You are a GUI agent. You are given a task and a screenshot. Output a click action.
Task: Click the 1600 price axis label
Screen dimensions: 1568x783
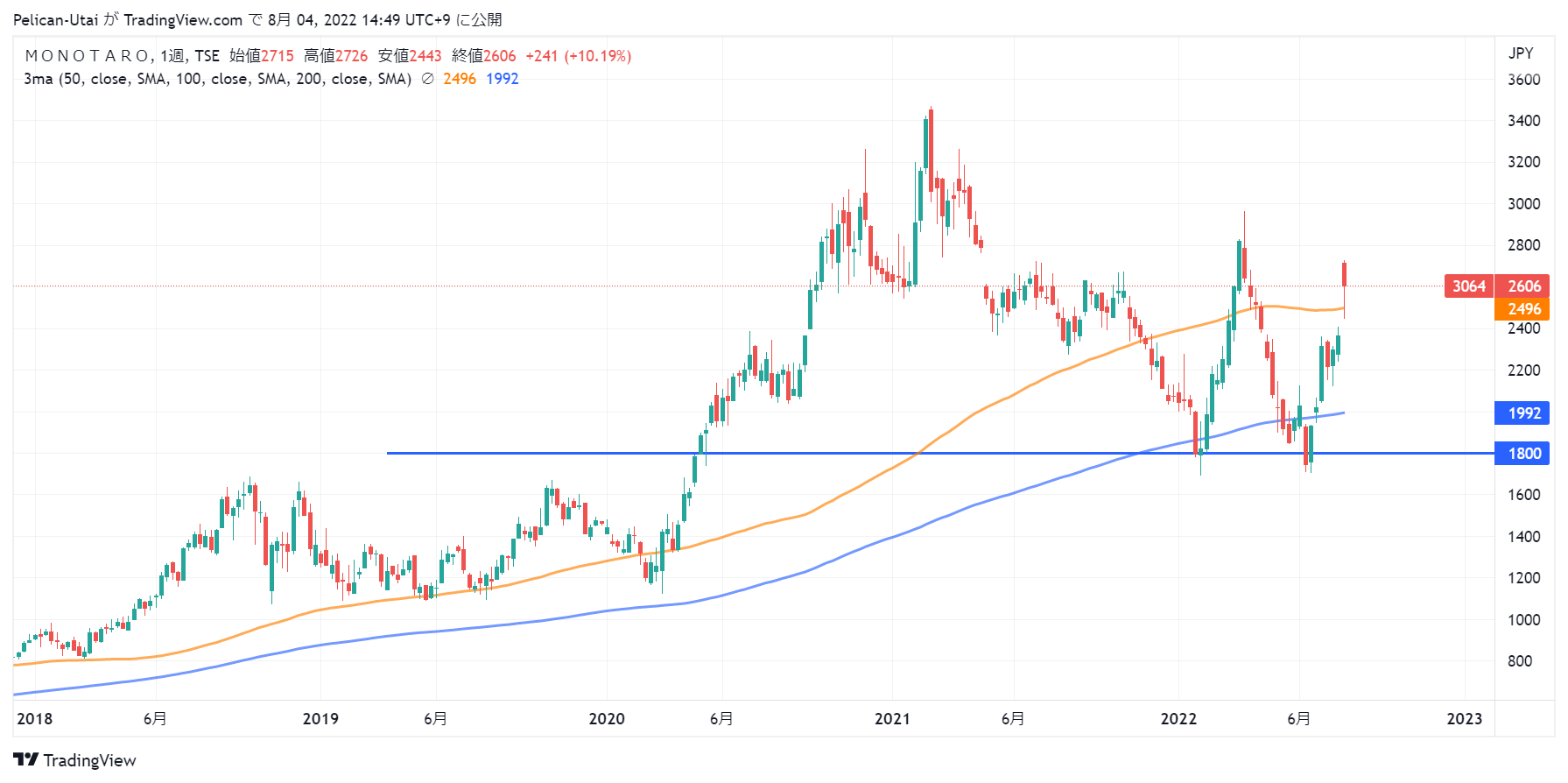pyautogui.click(x=1523, y=495)
